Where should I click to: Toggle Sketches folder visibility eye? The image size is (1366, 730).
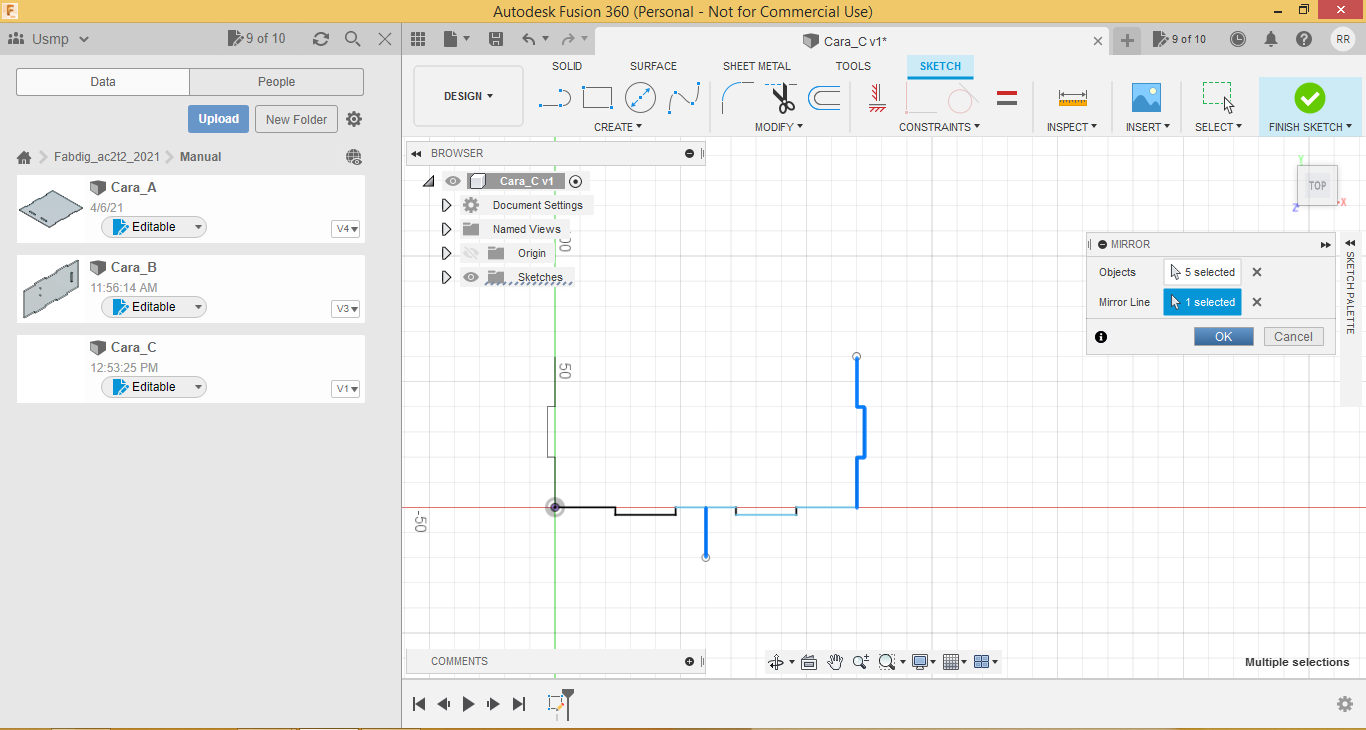(471, 277)
